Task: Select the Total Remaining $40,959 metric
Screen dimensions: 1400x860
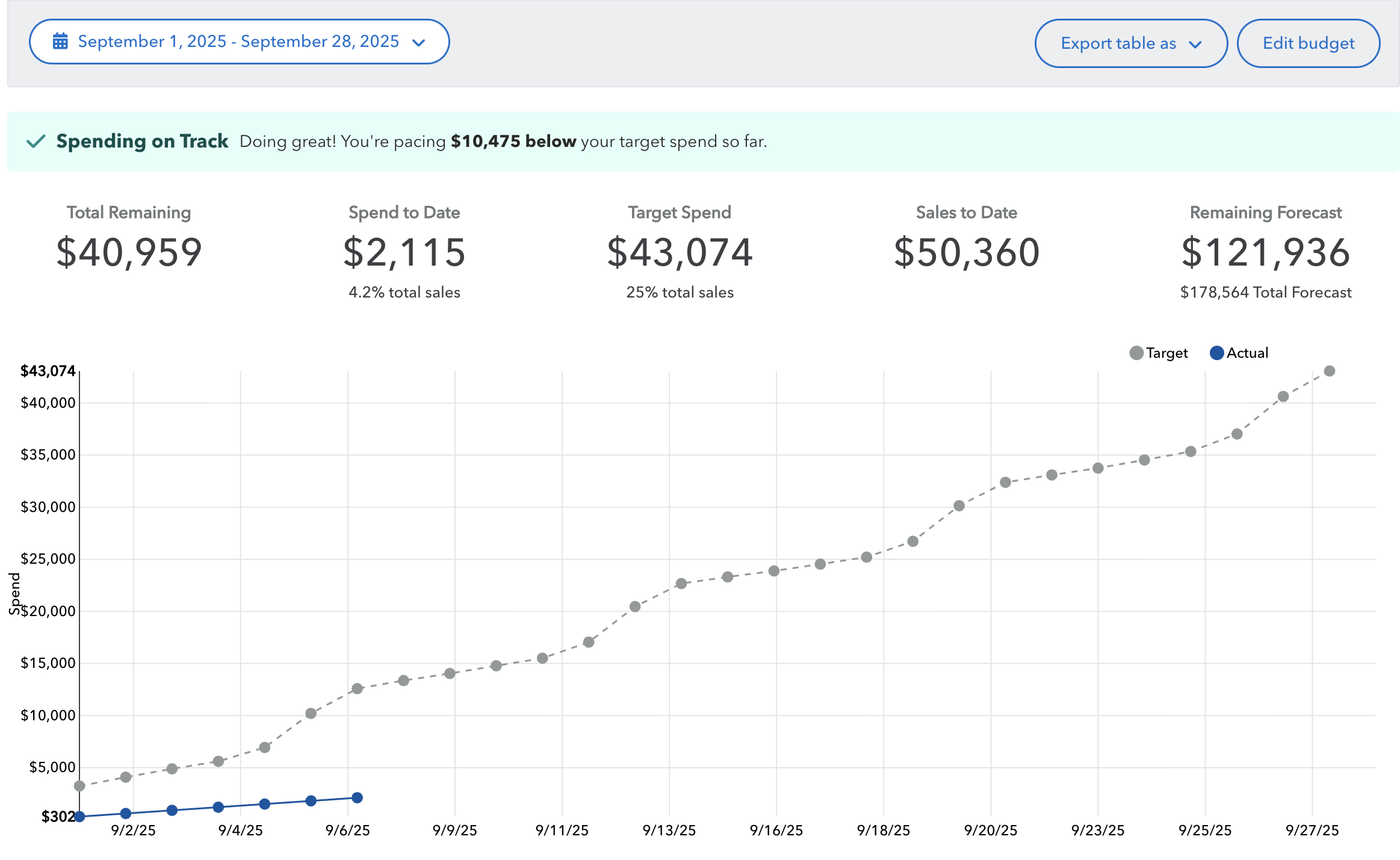Action: pyautogui.click(x=129, y=252)
